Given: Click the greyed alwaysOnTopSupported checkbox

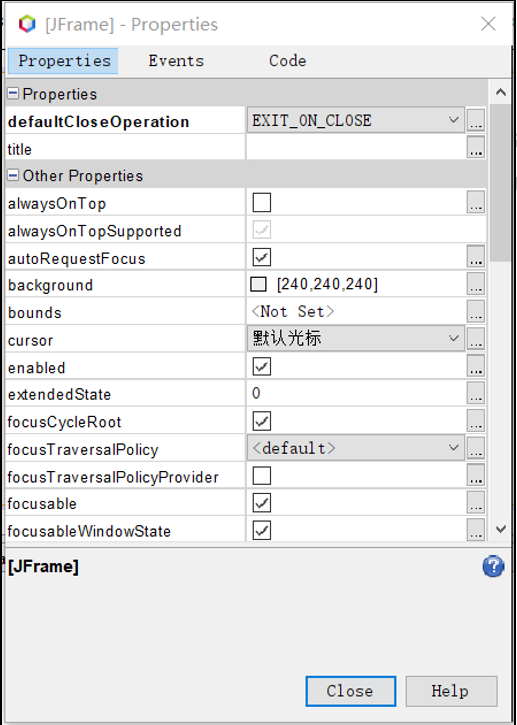Looking at the screenshot, I should (x=262, y=230).
